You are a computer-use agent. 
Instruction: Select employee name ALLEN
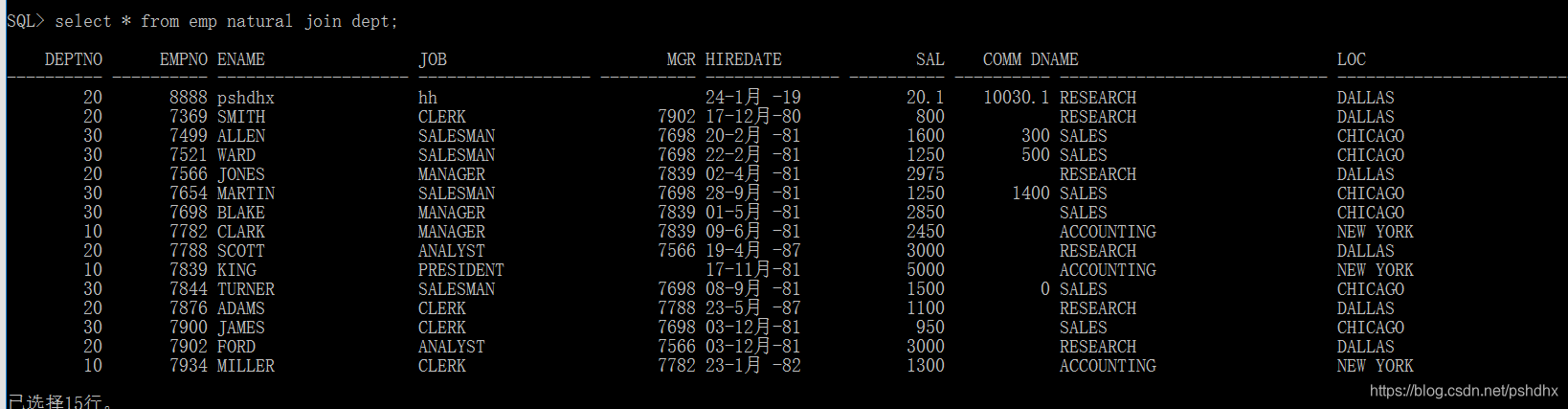click(241, 136)
